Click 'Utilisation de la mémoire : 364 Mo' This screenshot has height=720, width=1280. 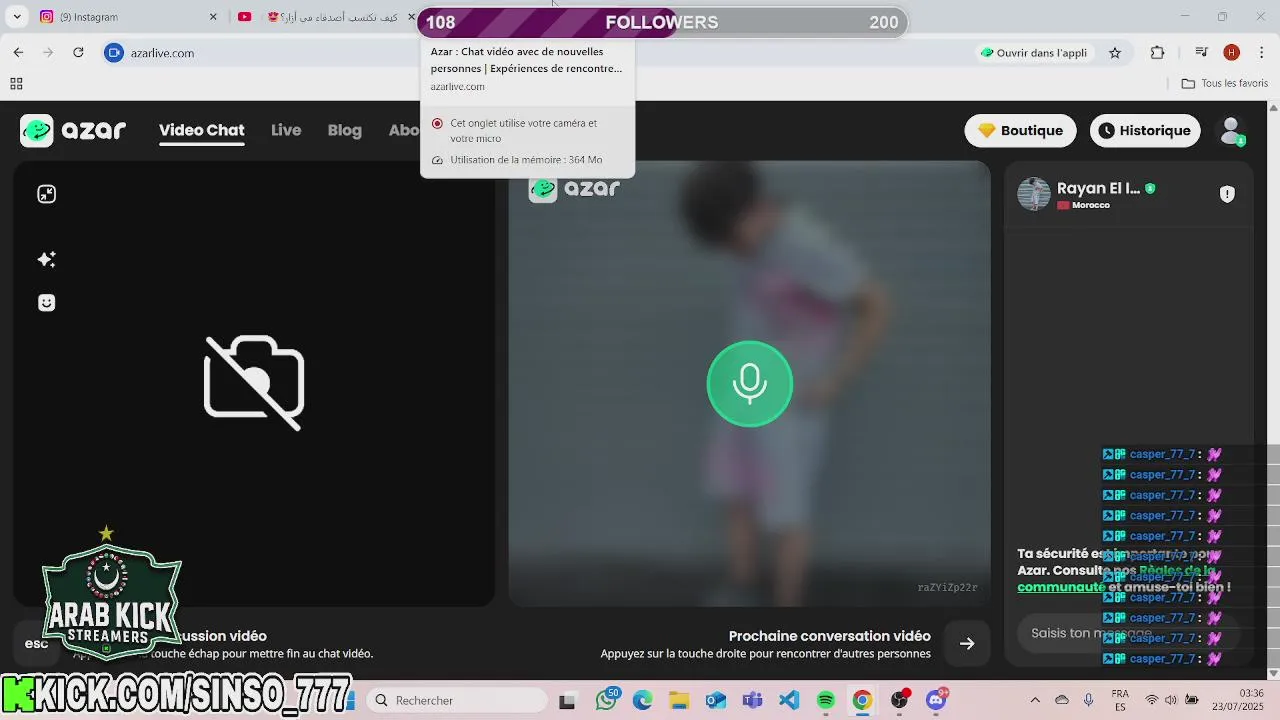(526, 160)
